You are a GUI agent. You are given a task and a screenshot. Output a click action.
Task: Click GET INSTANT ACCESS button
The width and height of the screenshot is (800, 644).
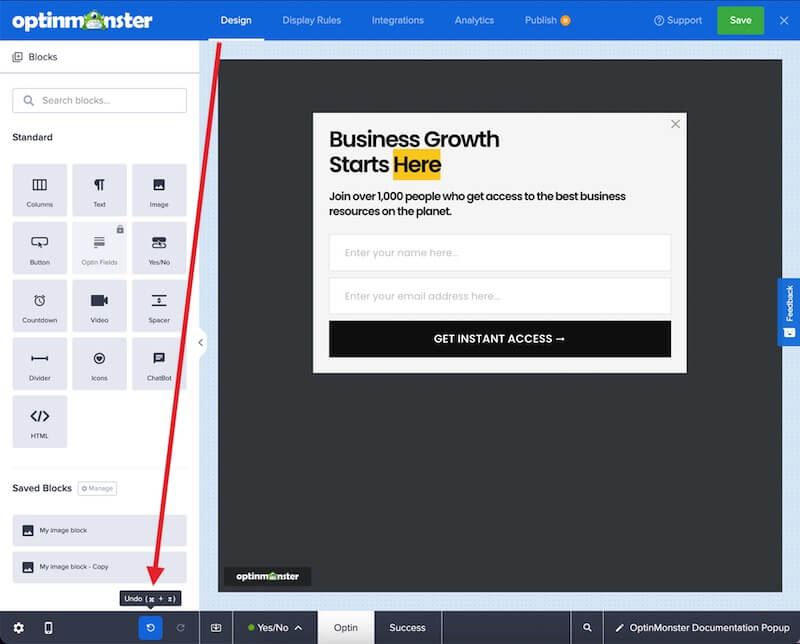point(499,339)
